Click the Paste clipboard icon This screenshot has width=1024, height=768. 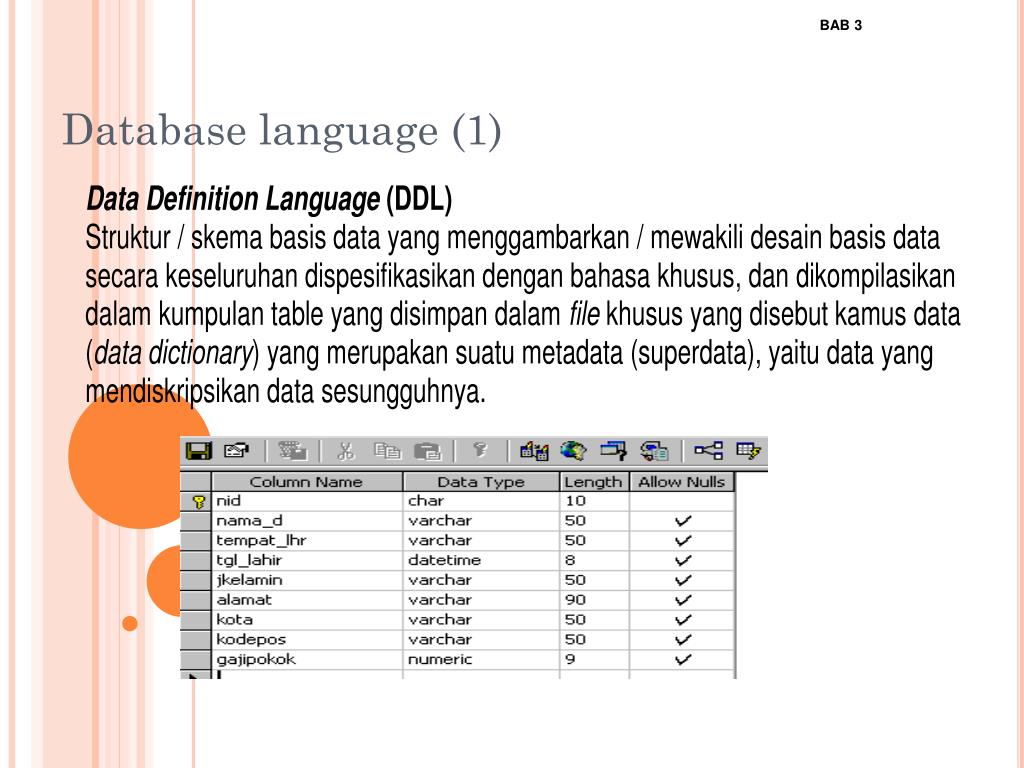coord(428,451)
